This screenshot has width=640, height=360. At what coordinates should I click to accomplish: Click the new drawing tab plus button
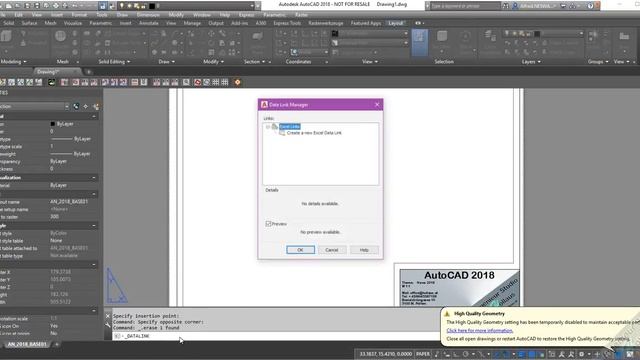click(x=89, y=72)
